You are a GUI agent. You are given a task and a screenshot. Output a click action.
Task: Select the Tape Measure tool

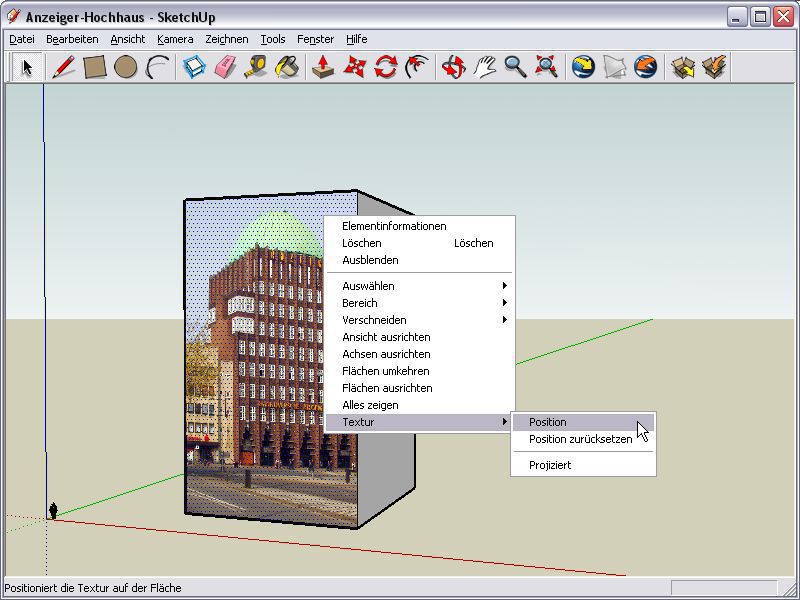pos(255,67)
